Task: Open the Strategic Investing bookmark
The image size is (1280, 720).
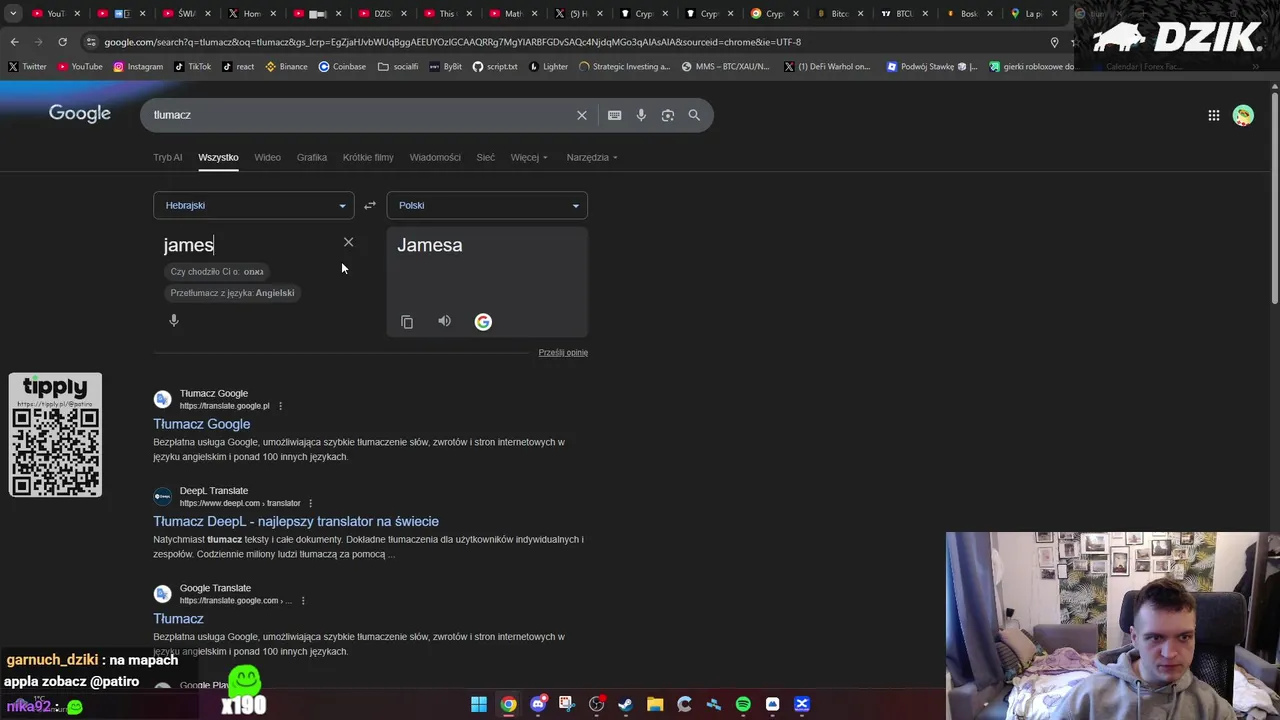Action: [625, 67]
